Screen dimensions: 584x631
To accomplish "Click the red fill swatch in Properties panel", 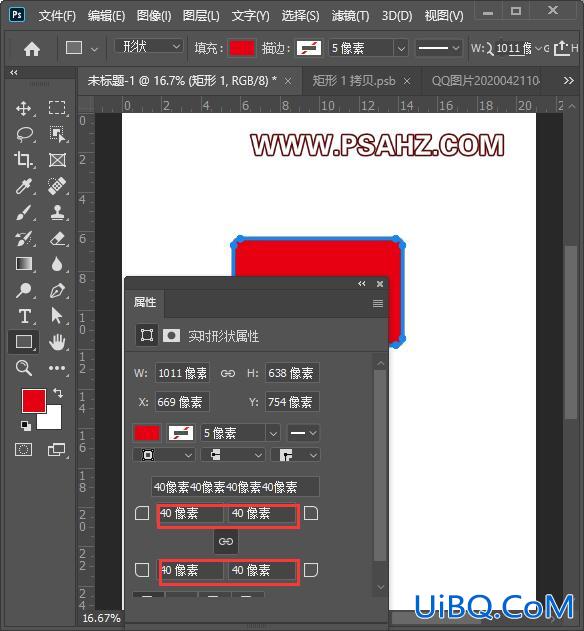I will tap(147, 433).
